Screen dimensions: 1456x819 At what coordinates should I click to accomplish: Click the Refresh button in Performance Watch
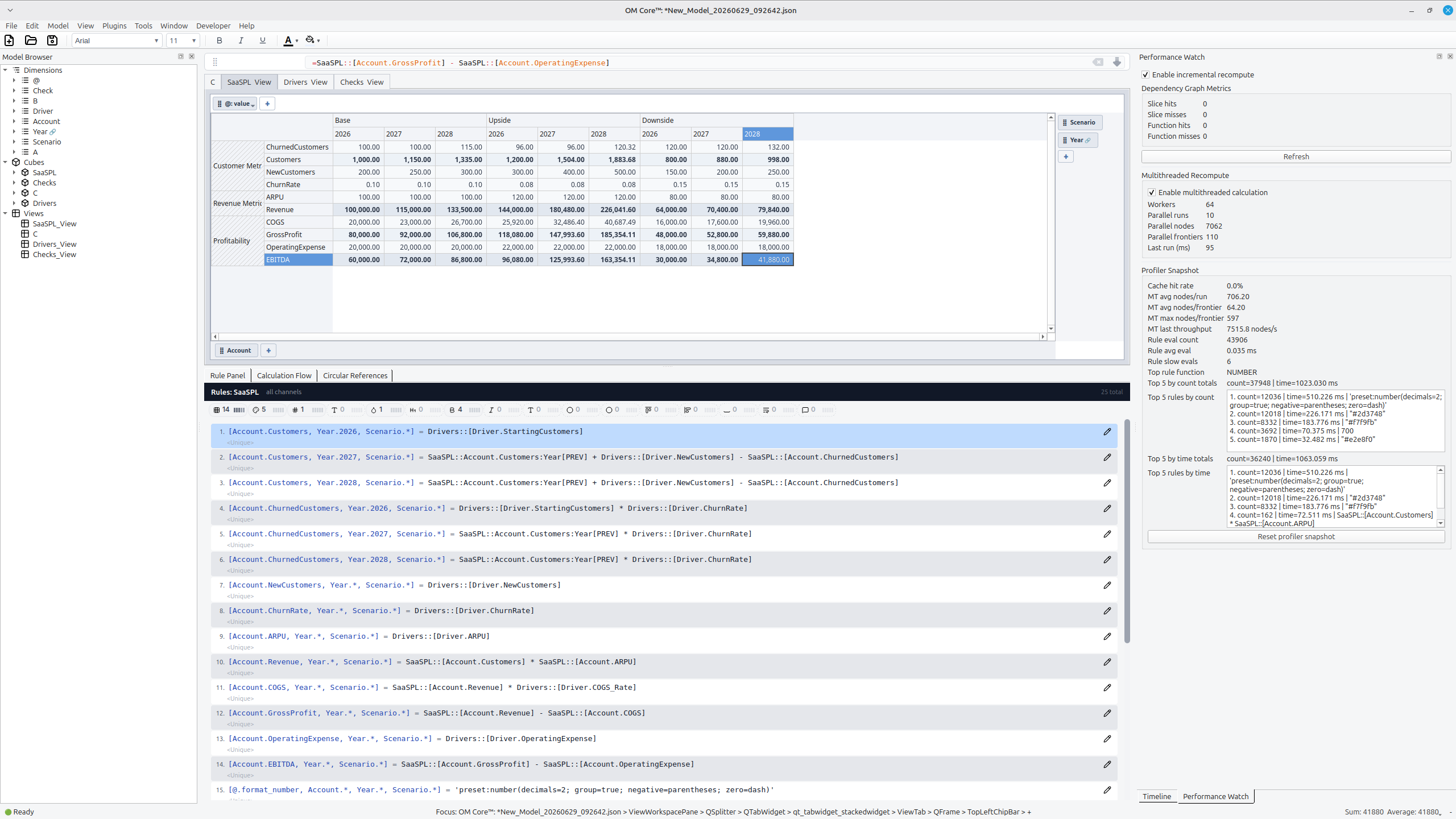click(x=1296, y=156)
